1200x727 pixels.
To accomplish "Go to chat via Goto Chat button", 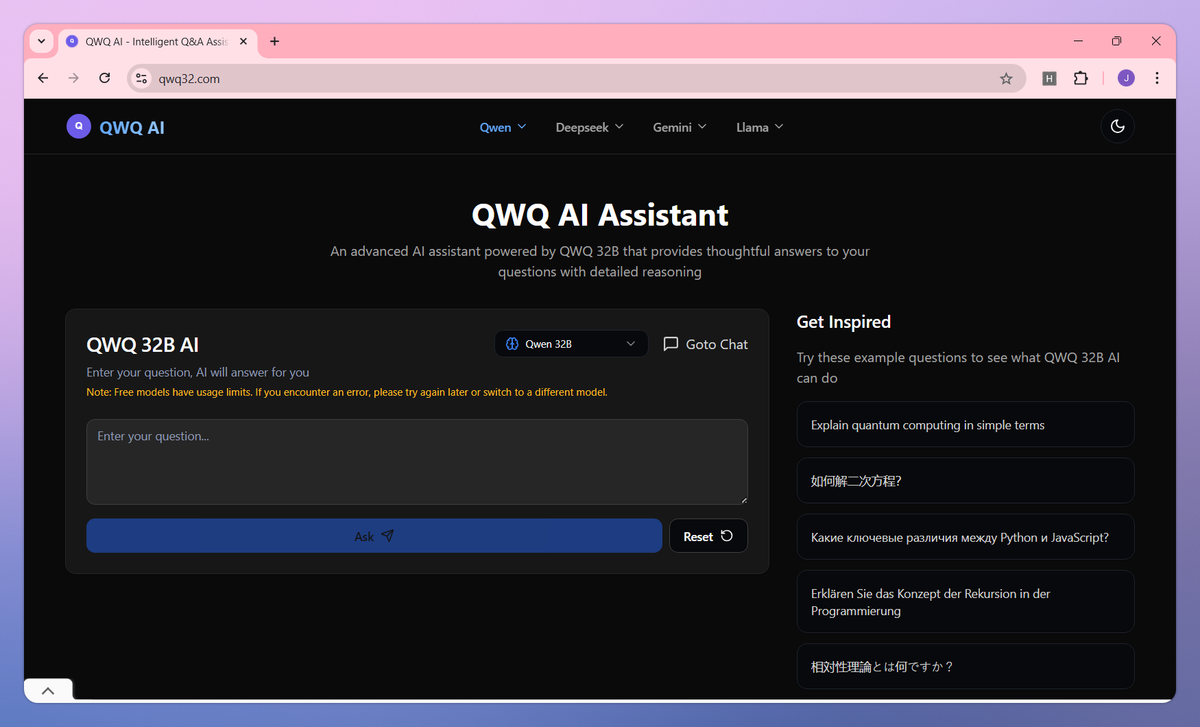I will [705, 344].
